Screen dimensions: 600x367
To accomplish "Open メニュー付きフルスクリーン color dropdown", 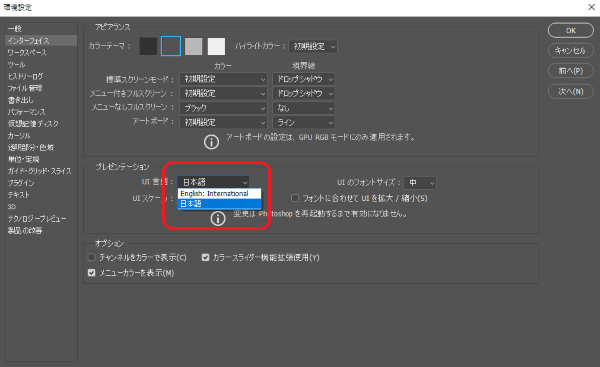I will click(x=223, y=93).
